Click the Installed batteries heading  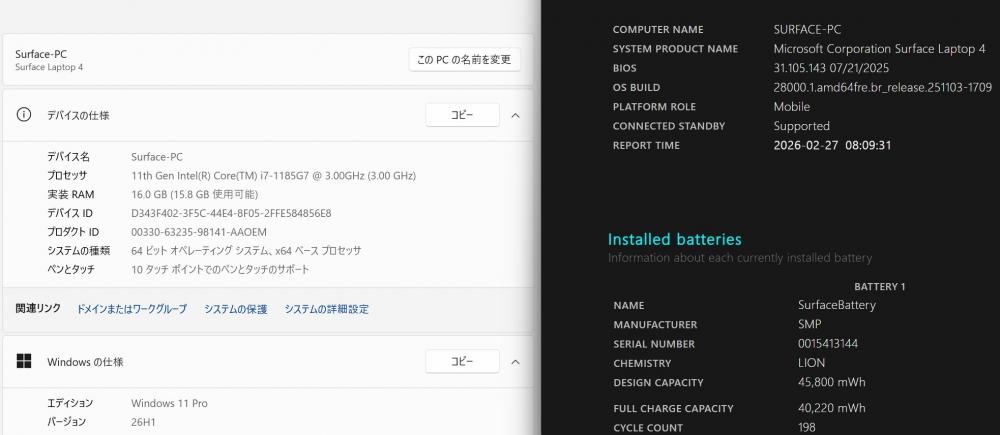[675, 239]
